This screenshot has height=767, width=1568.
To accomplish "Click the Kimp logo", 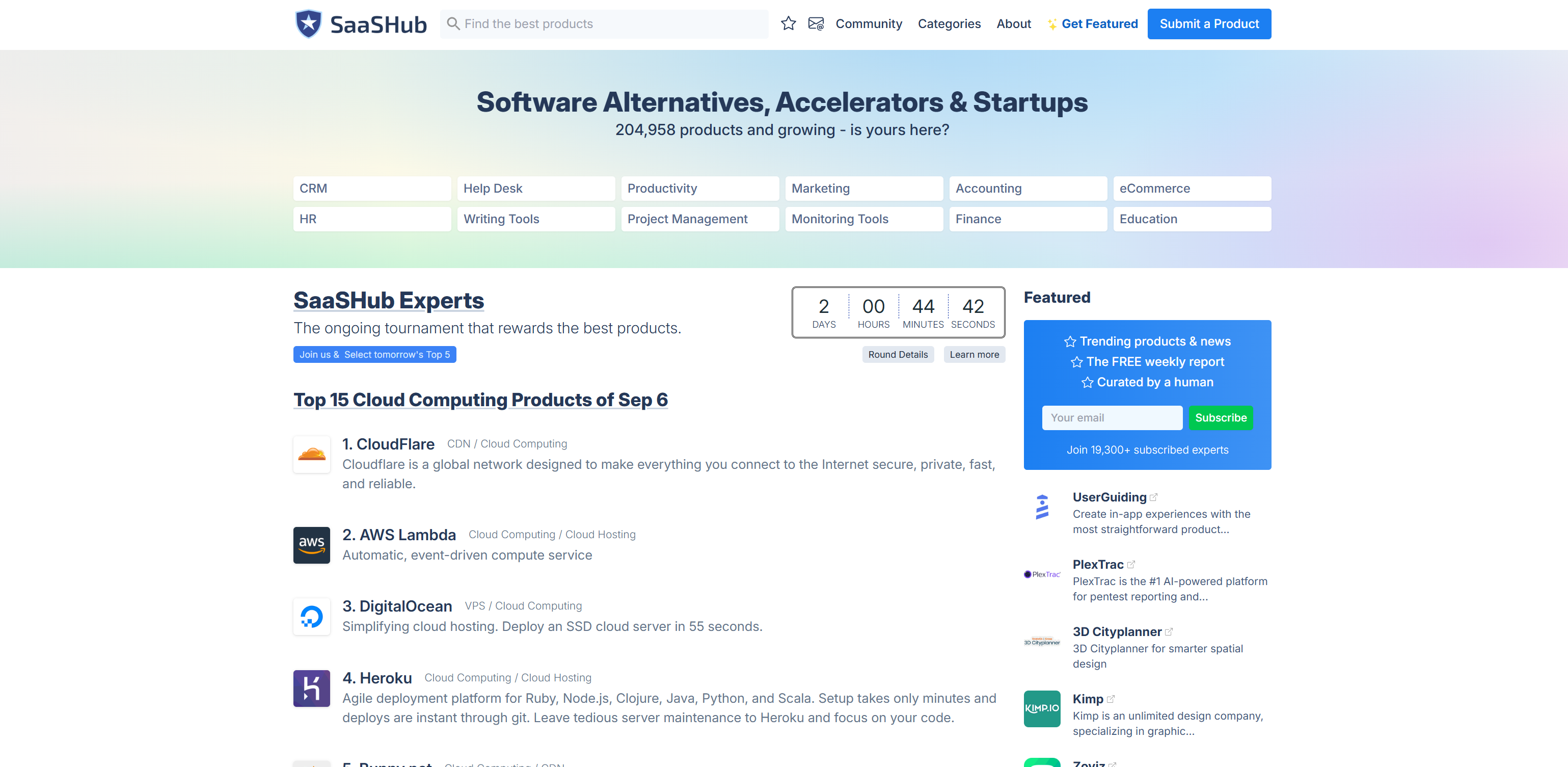I will pos(1042,708).
